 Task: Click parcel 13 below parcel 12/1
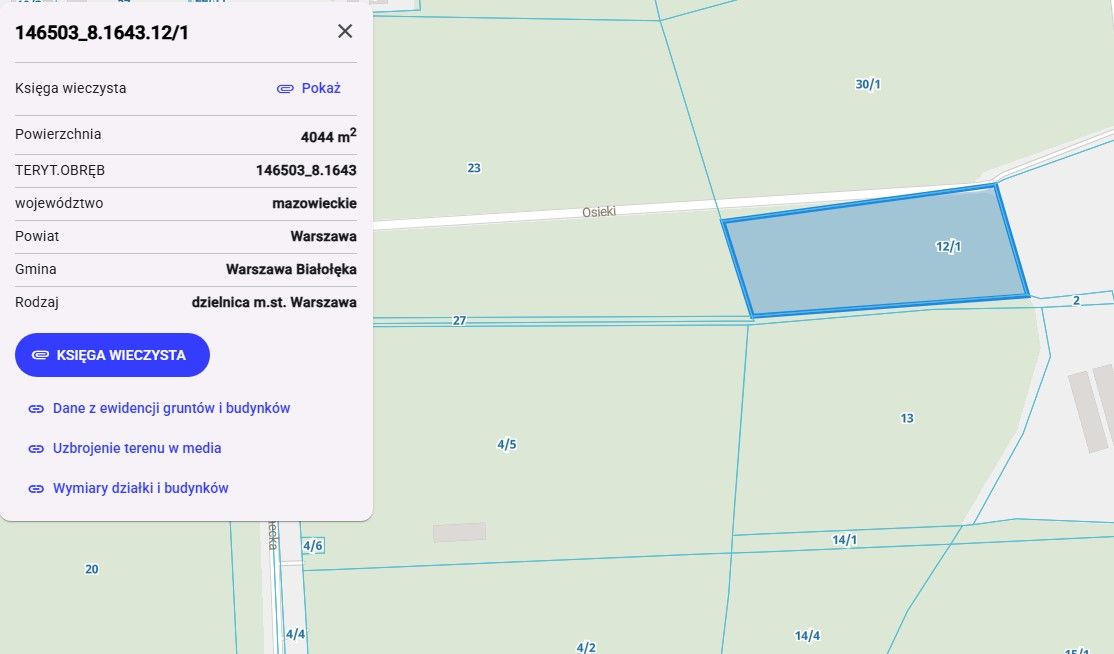(x=906, y=418)
